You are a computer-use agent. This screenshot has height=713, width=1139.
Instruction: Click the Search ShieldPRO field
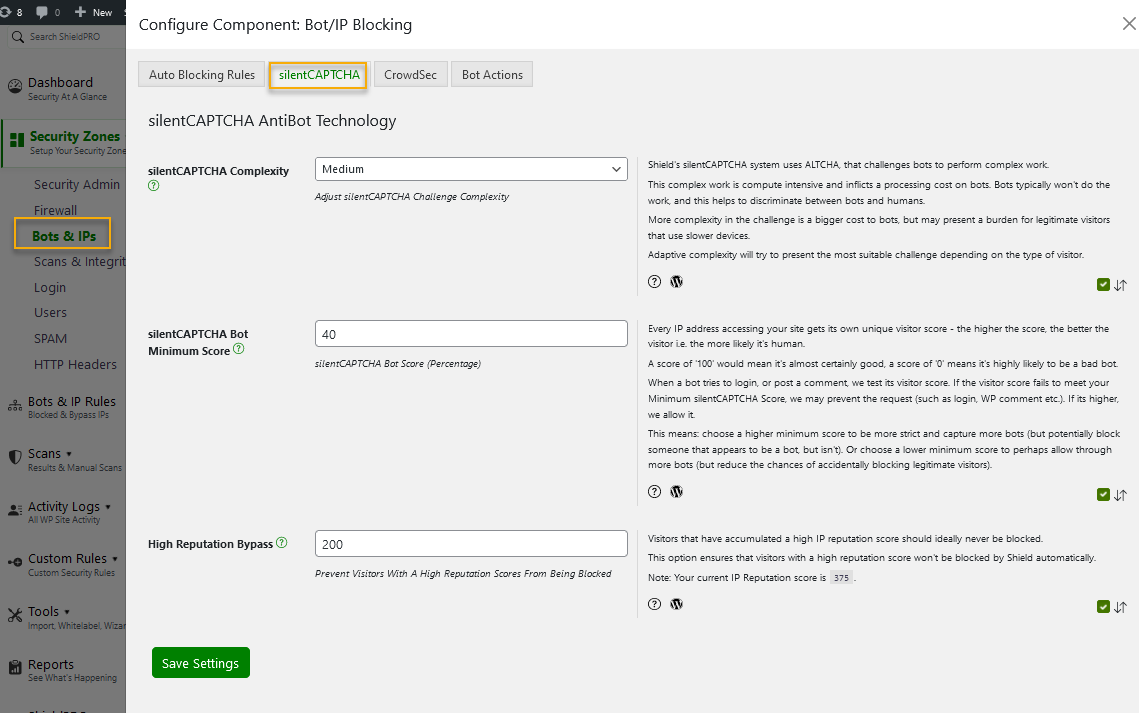(65, 36)
